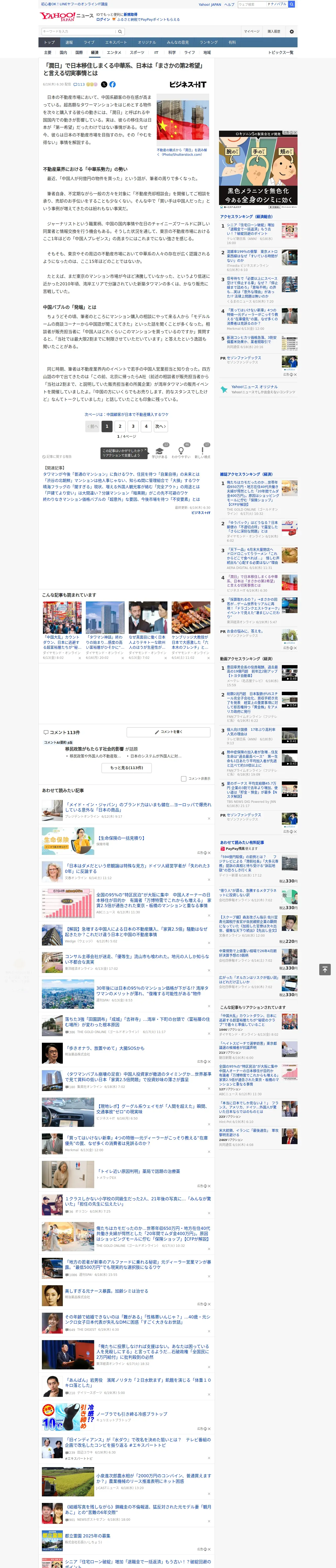
Task: Share article on X (Twitter)
Action: pyautogui.click(x=104, y=85)
